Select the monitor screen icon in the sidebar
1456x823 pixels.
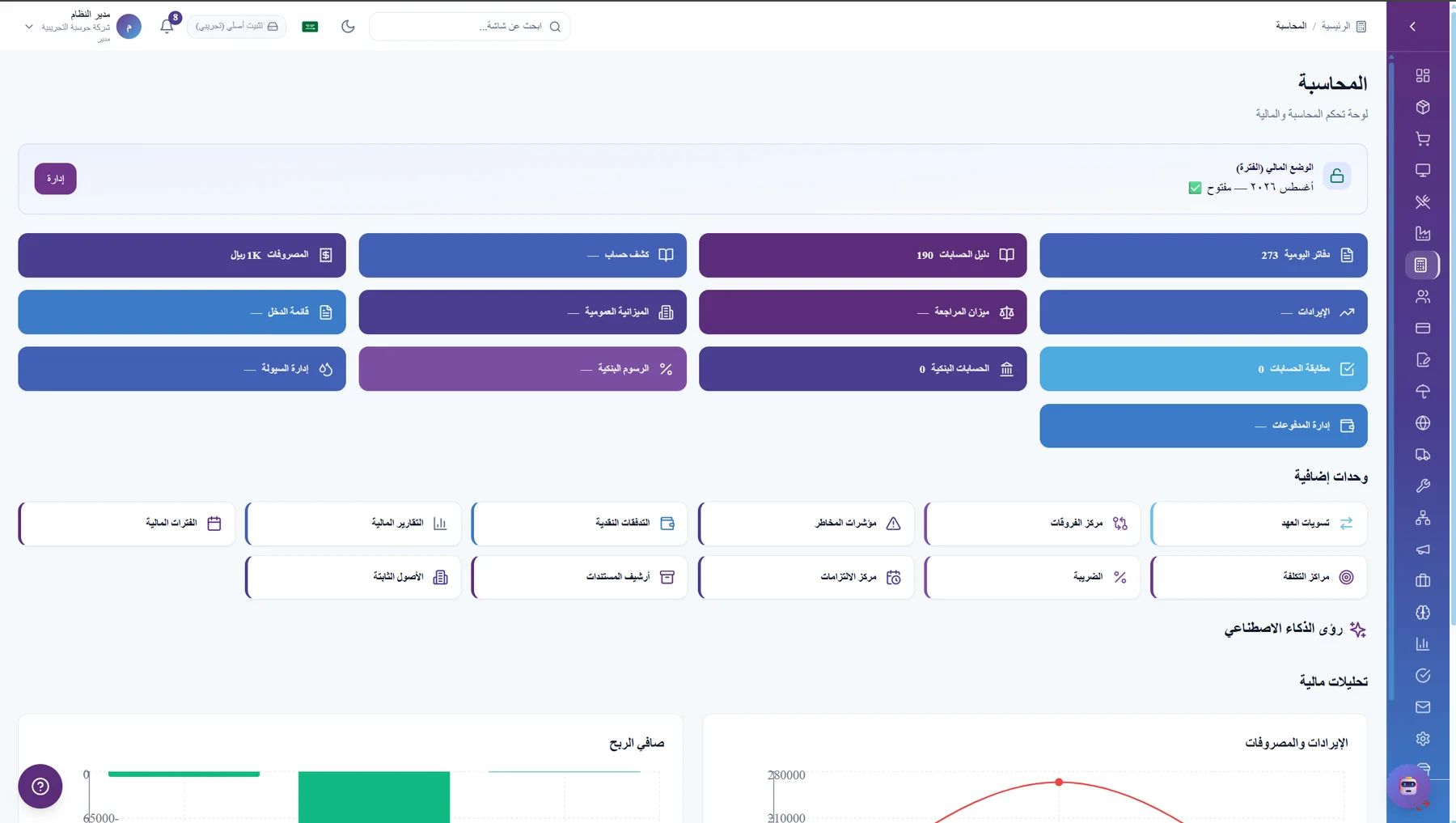[1423, 170]
